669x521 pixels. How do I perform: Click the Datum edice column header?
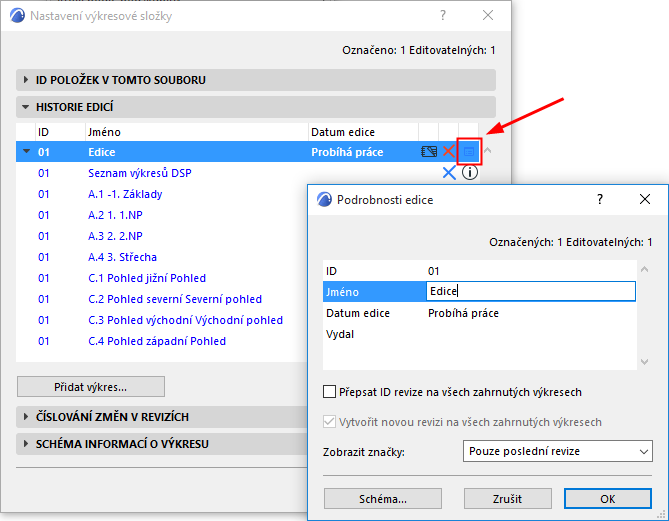tap(363, 132)
